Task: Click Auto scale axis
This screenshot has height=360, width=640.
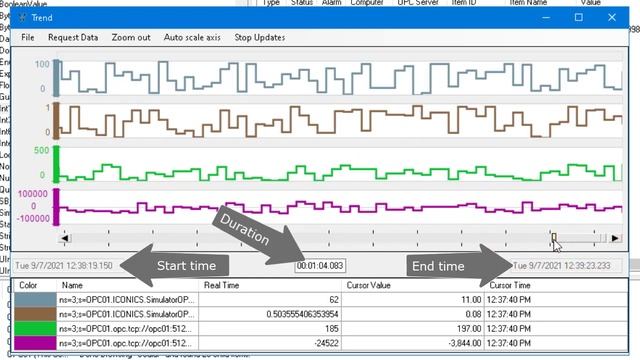Action: [192, 38]
